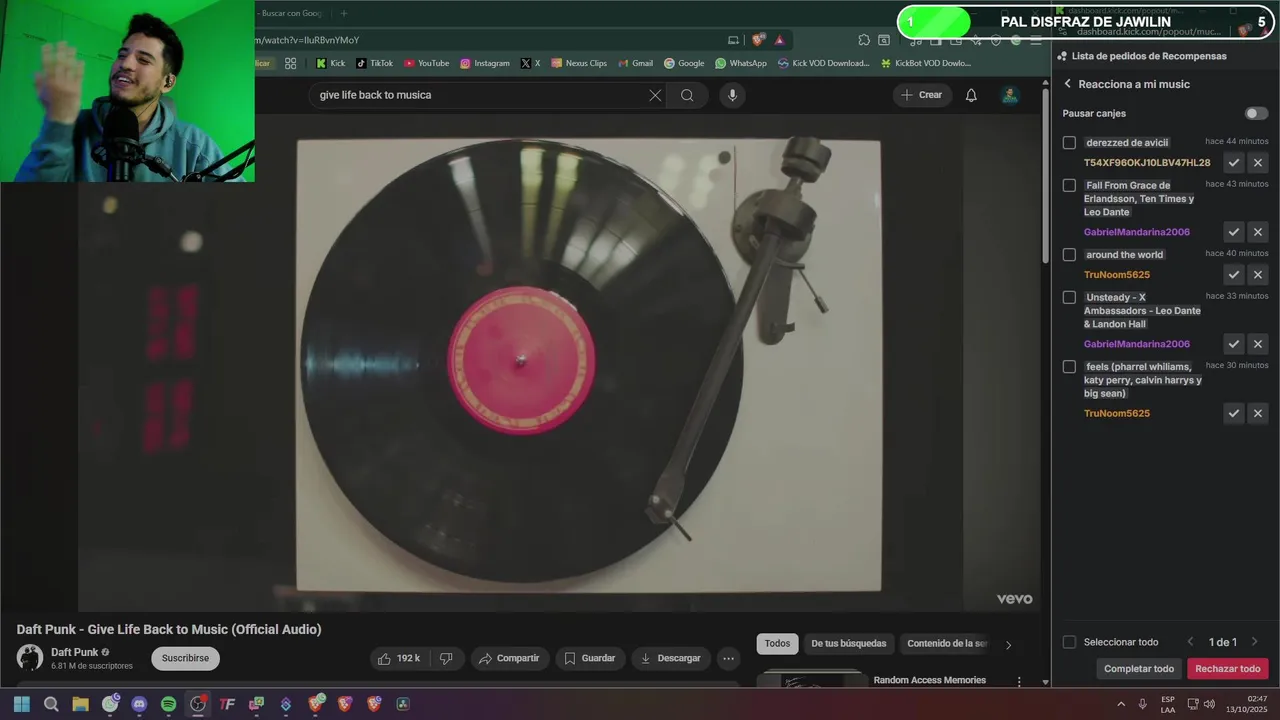This screenshot has width=1280, height=720.
Task: Check the 'feels (pharrel whiliams' checkbox
Action: point(1069,367)
